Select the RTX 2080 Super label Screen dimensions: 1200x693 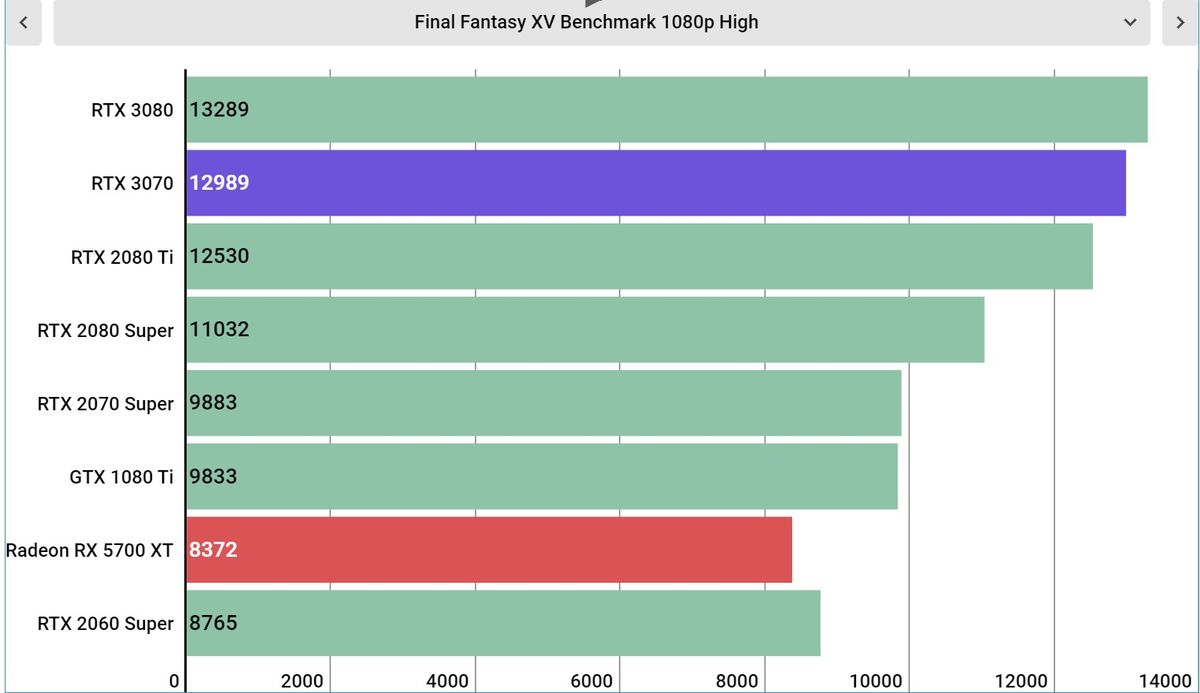pos(105,330)
